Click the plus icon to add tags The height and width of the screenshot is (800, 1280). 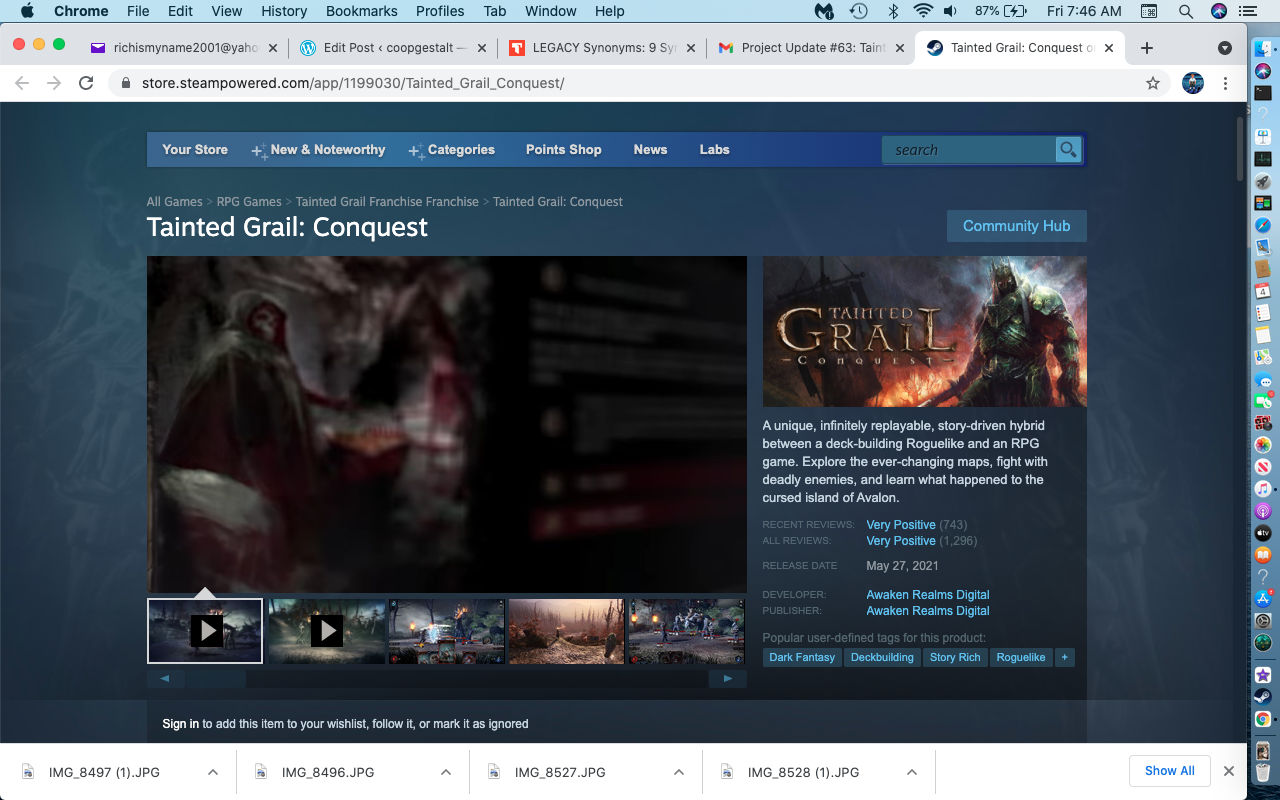coord(1064,657)
